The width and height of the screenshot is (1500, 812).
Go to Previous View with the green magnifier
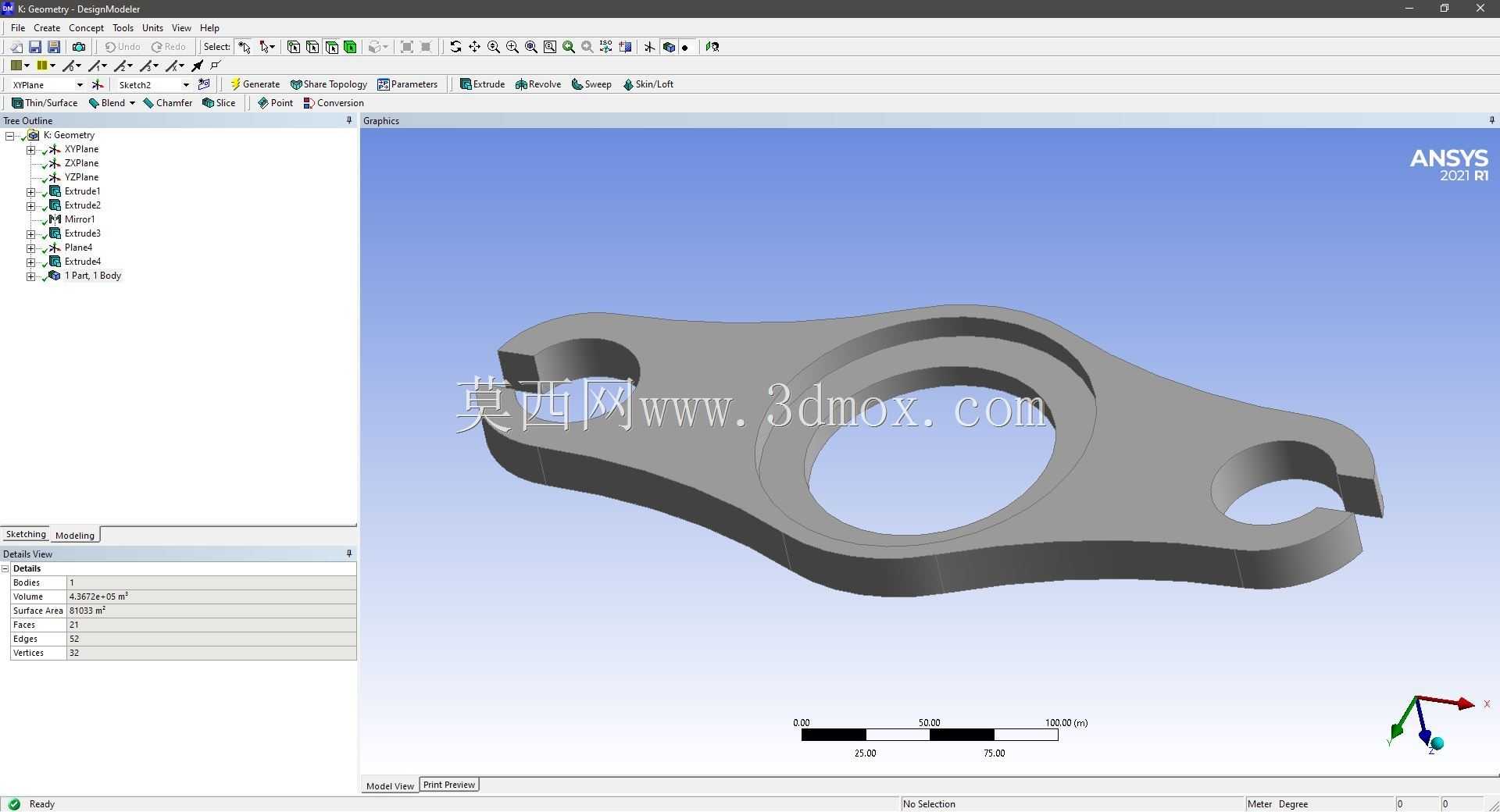[569, 47]
